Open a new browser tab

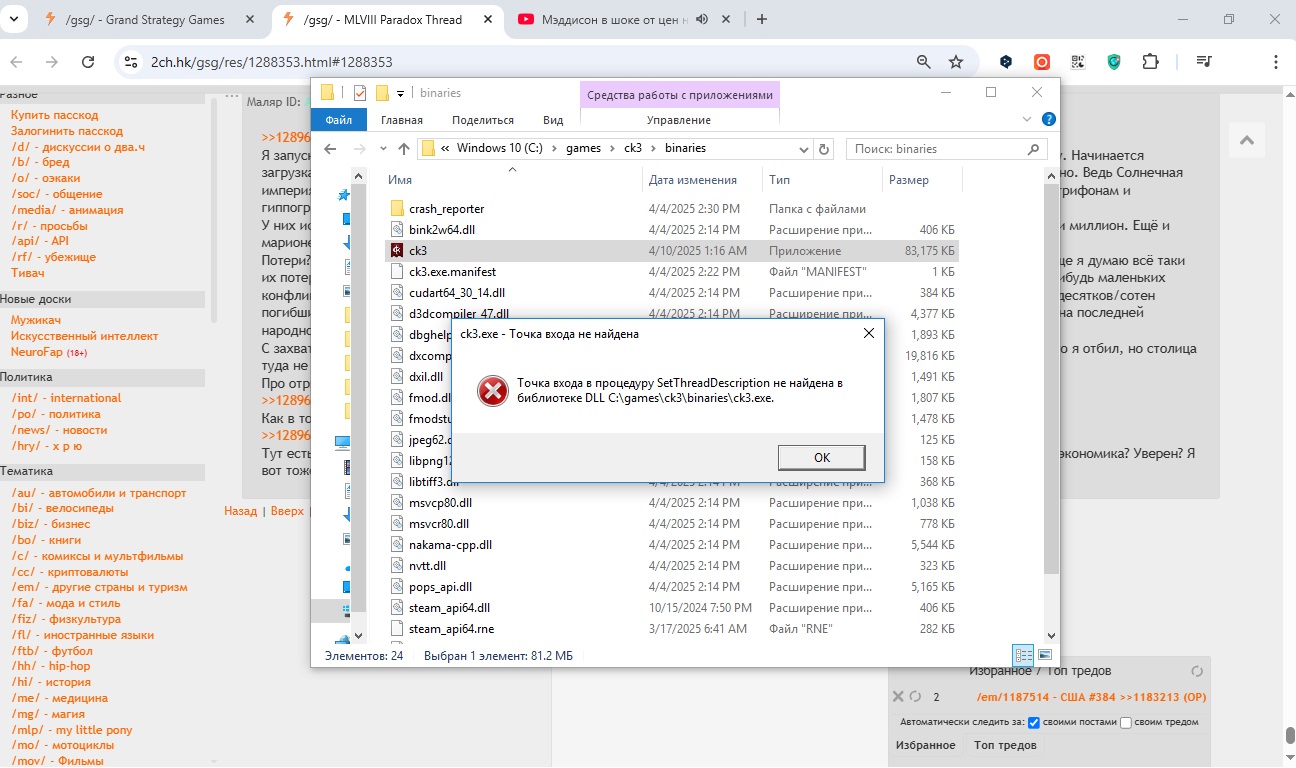click(x=762, y=19)
